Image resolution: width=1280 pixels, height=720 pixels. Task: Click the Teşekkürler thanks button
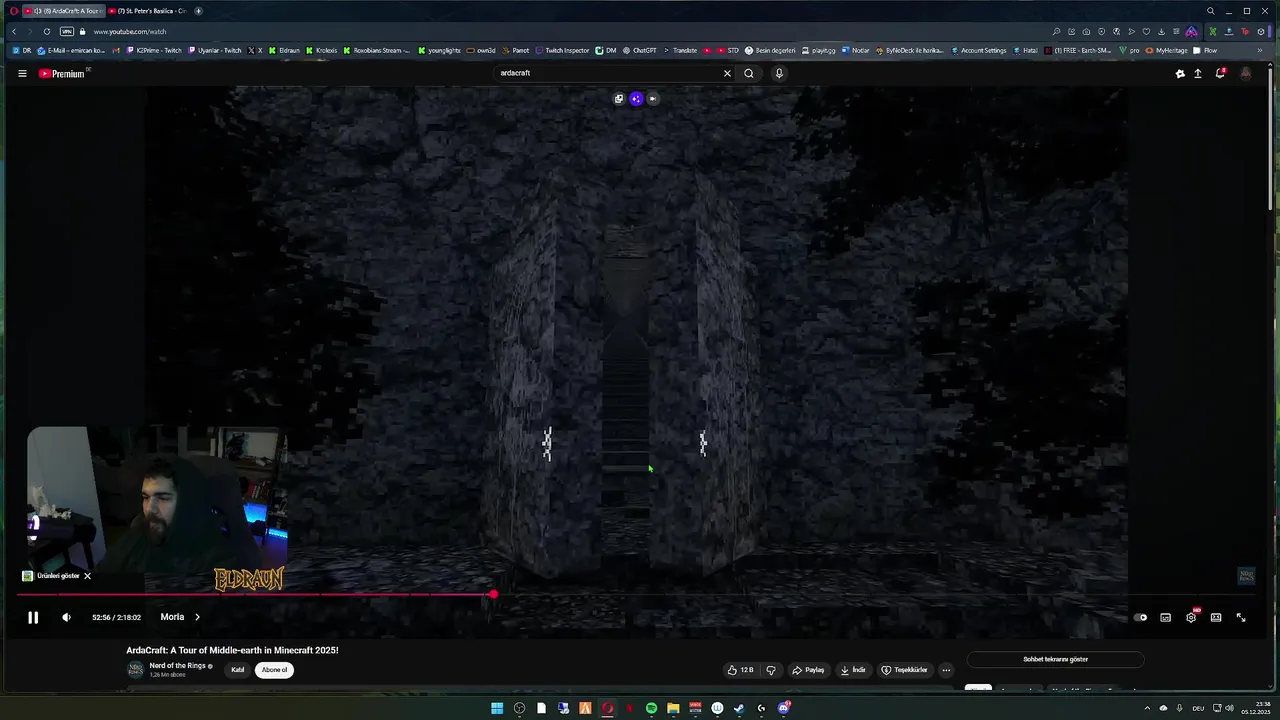pos(904,670)
